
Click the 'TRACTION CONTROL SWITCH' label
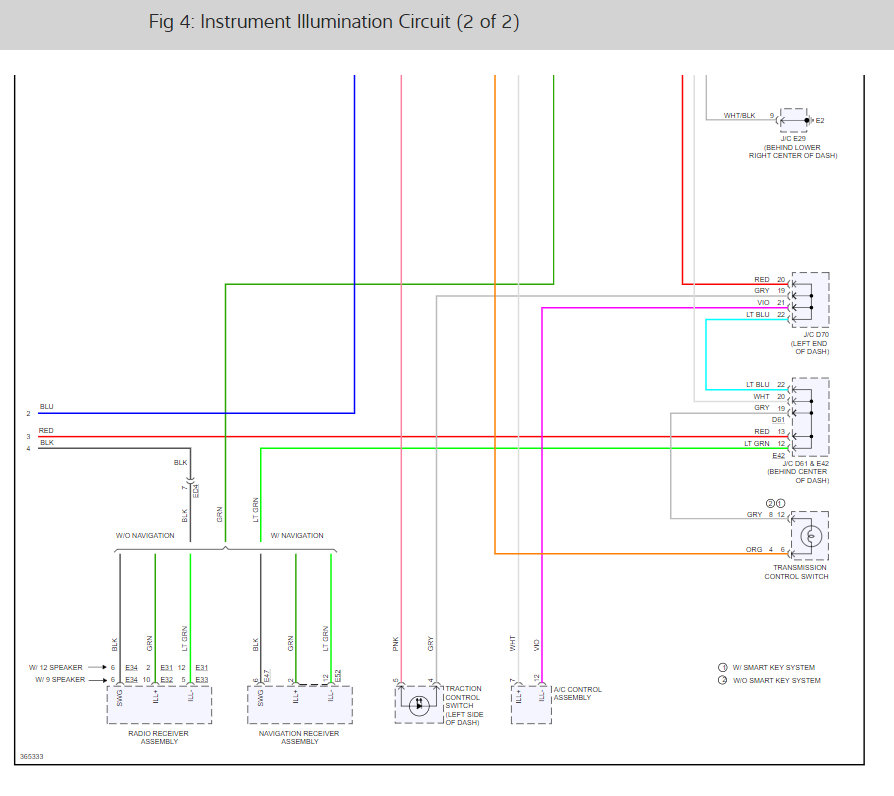(x=464, y=697)
